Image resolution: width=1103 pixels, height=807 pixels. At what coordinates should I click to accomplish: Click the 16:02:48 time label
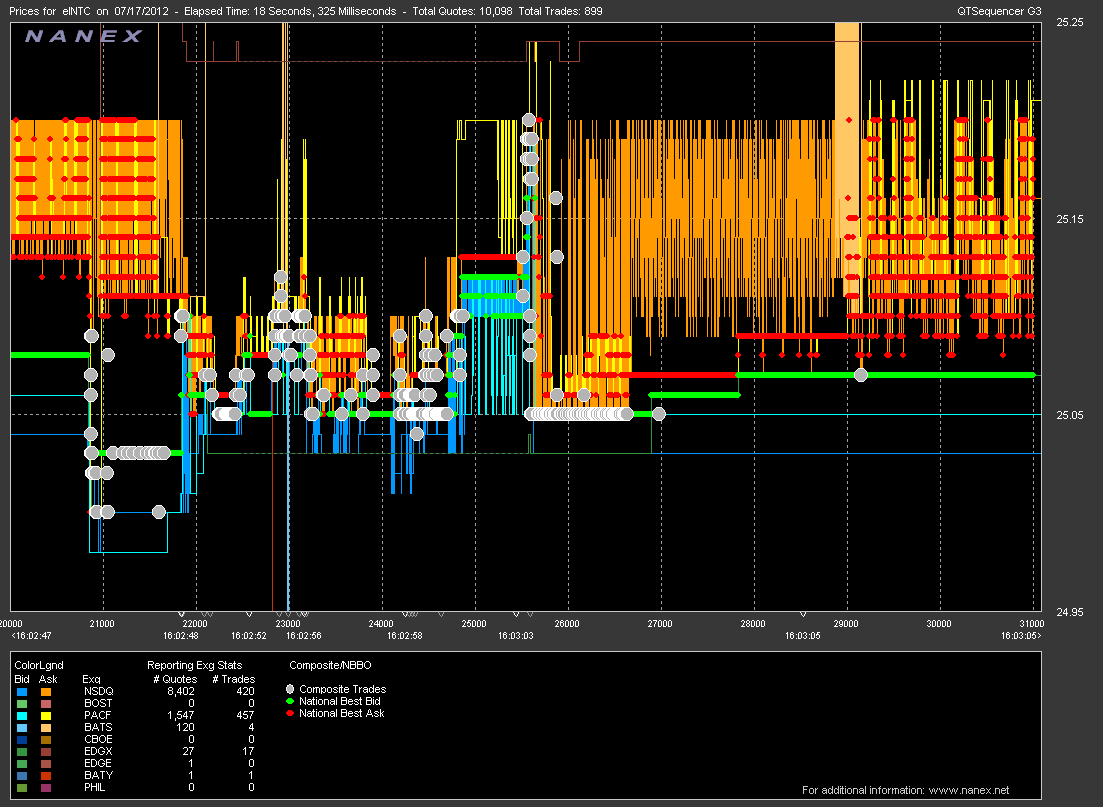pyautogui.click(x=181, y=636)
